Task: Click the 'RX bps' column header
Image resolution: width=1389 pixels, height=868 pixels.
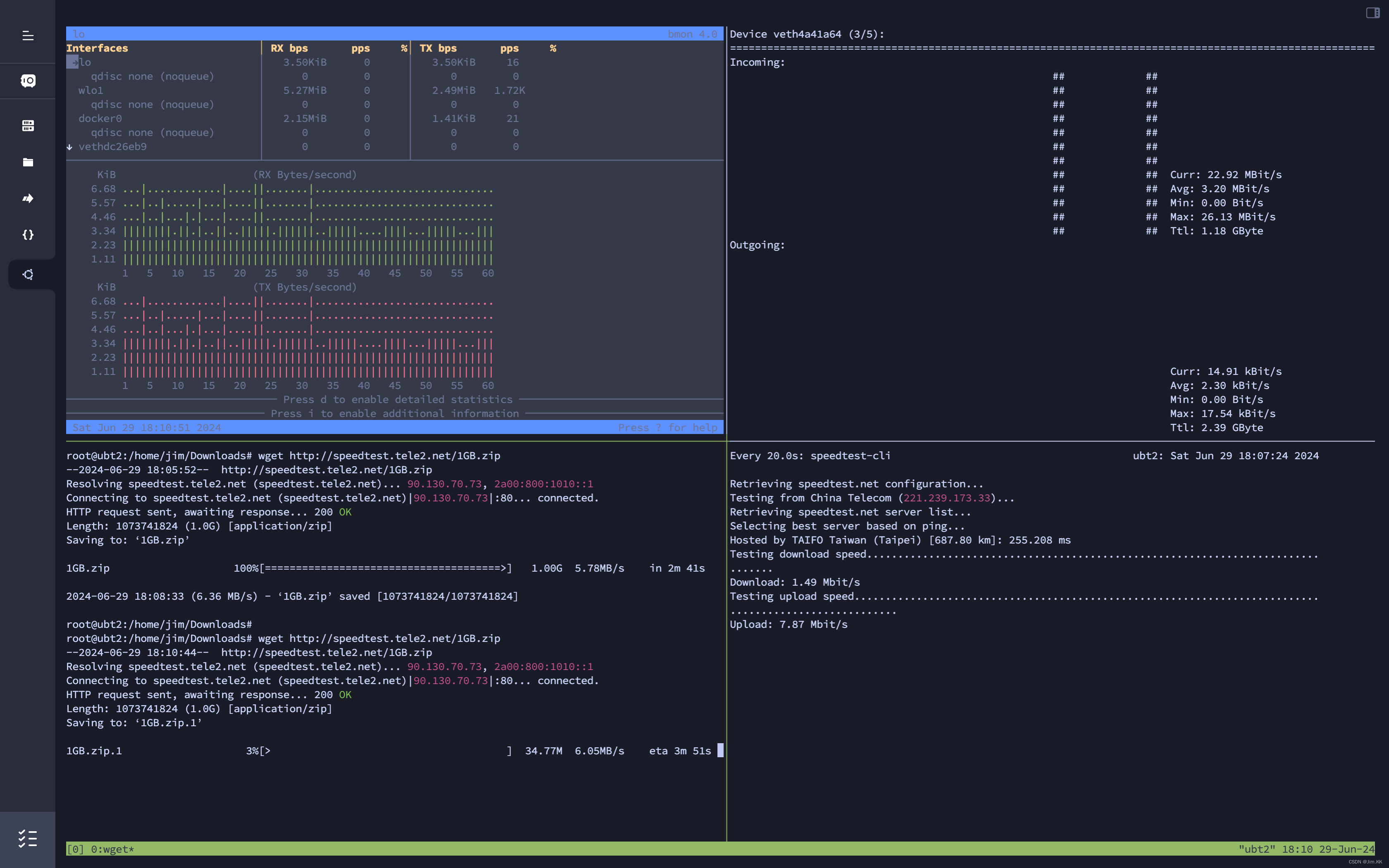Action: pos(289,48)
